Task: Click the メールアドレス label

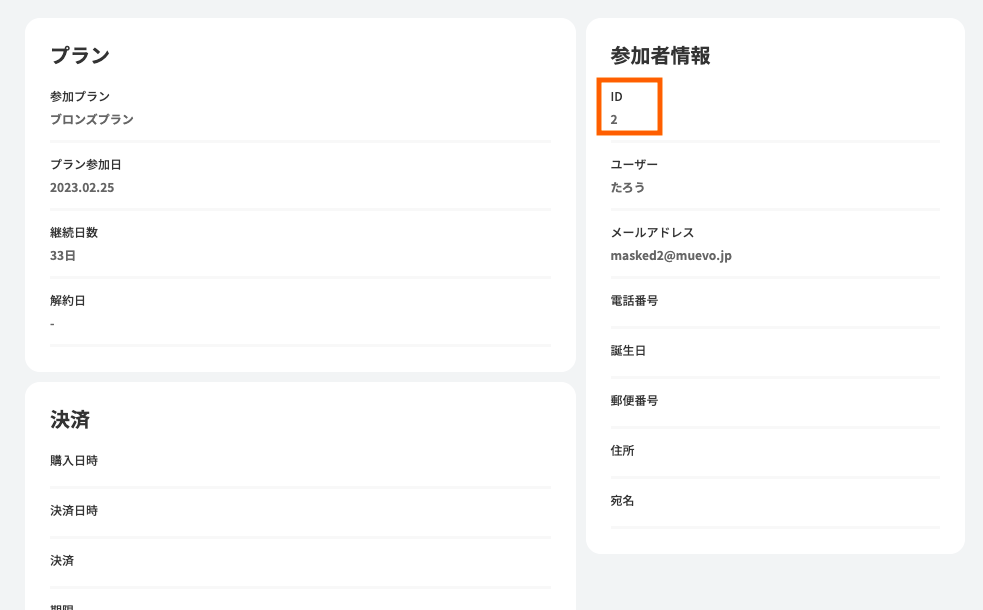Action: tap(652, 233)
